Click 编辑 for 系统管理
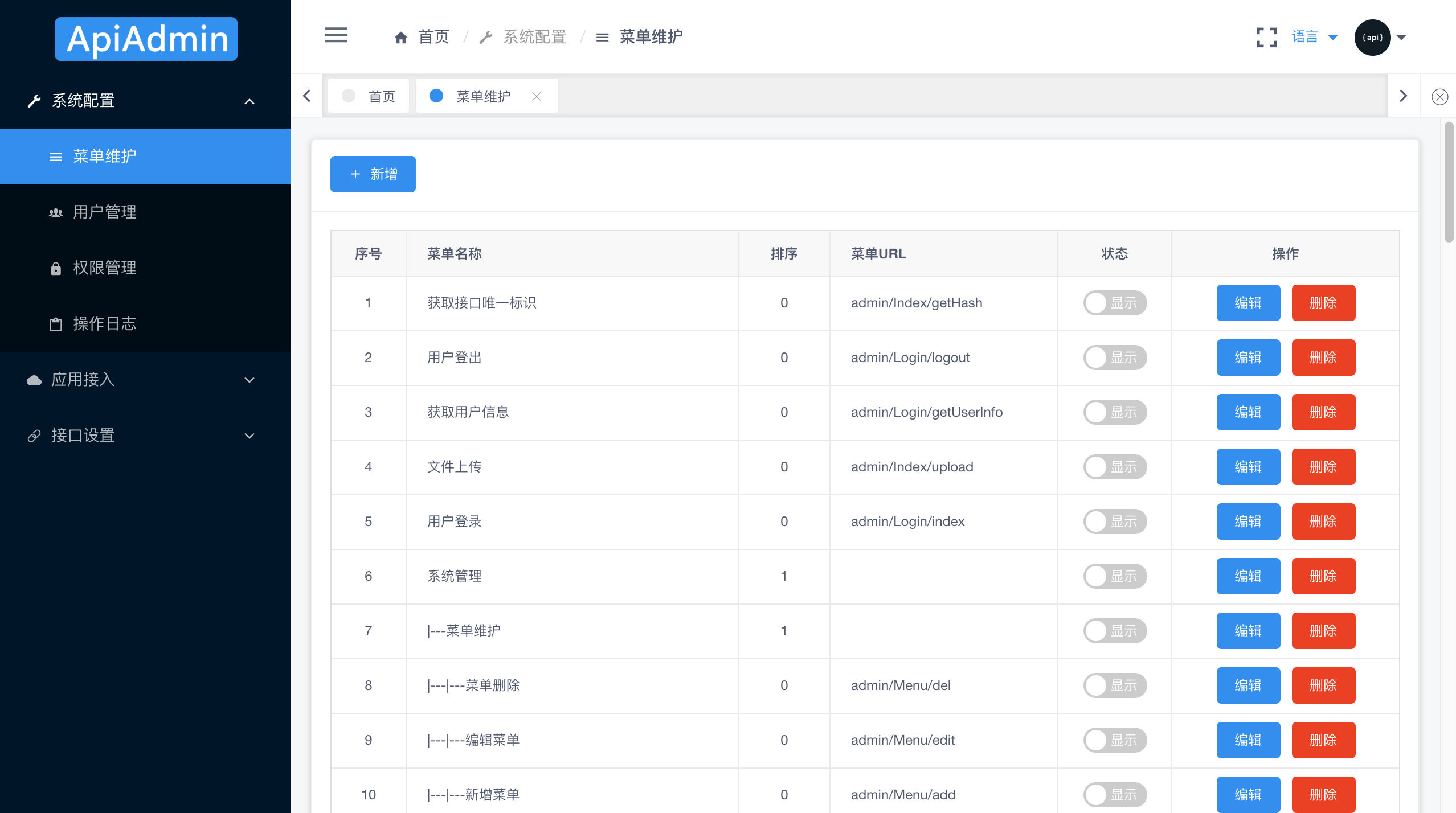Image resolution: width=1456 pixels, height=813 pixels. [x=1249, y=576]
